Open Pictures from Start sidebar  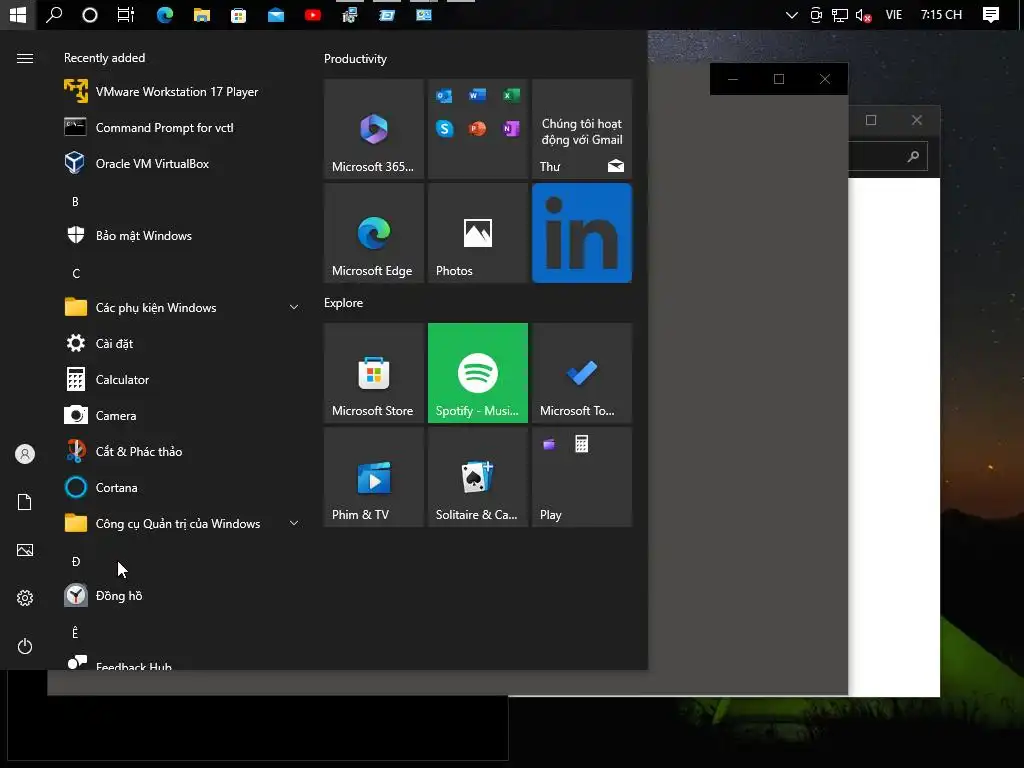point(25,550)
